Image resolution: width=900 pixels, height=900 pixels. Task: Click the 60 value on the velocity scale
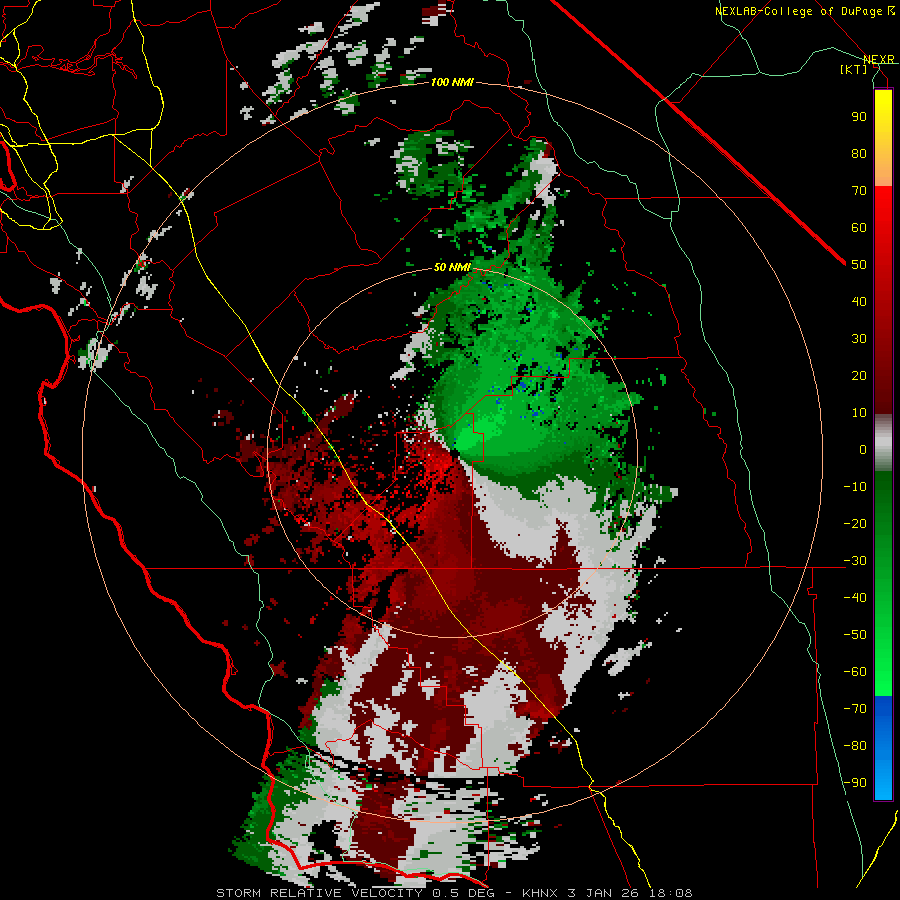coord(859,228)
